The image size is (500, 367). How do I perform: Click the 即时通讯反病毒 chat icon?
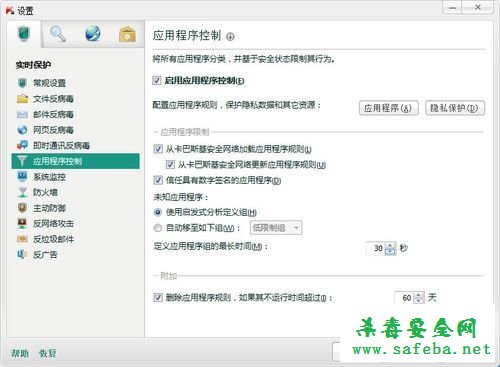pos(22,145)
